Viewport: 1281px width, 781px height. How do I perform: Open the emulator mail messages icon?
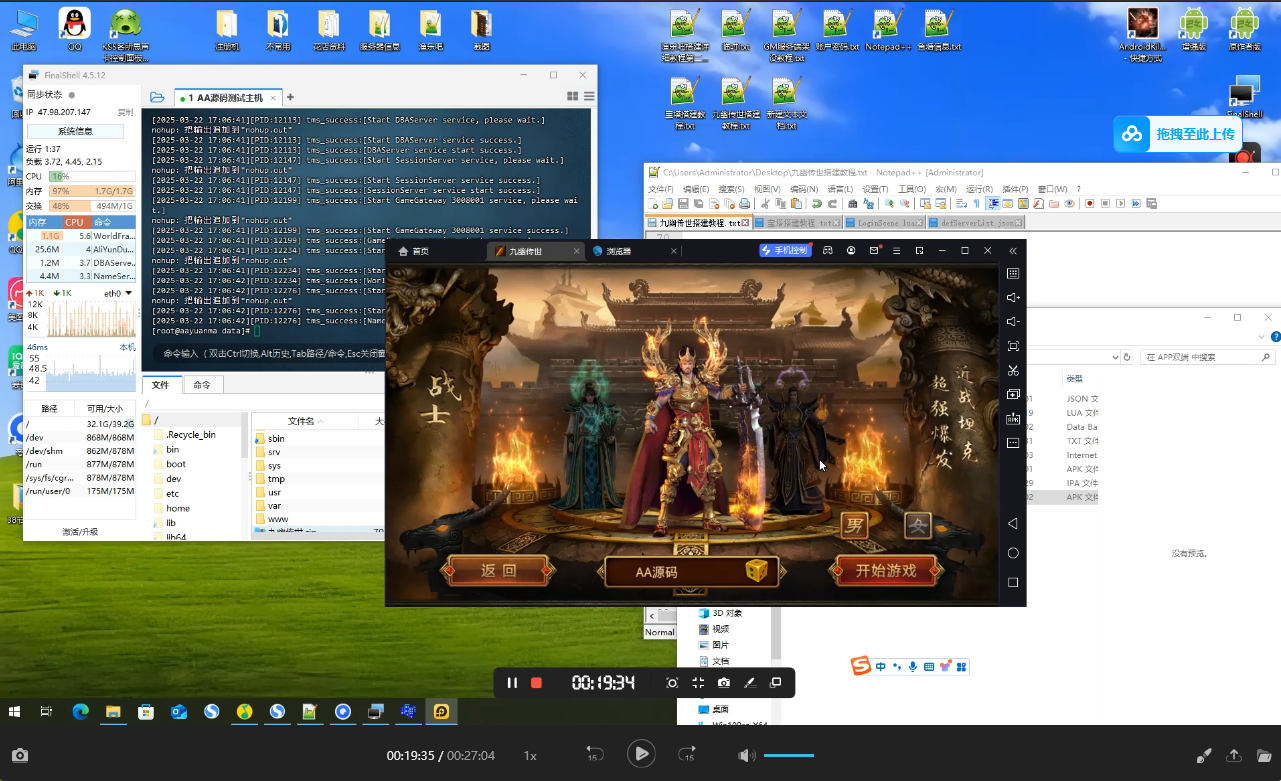coord(874,251)
